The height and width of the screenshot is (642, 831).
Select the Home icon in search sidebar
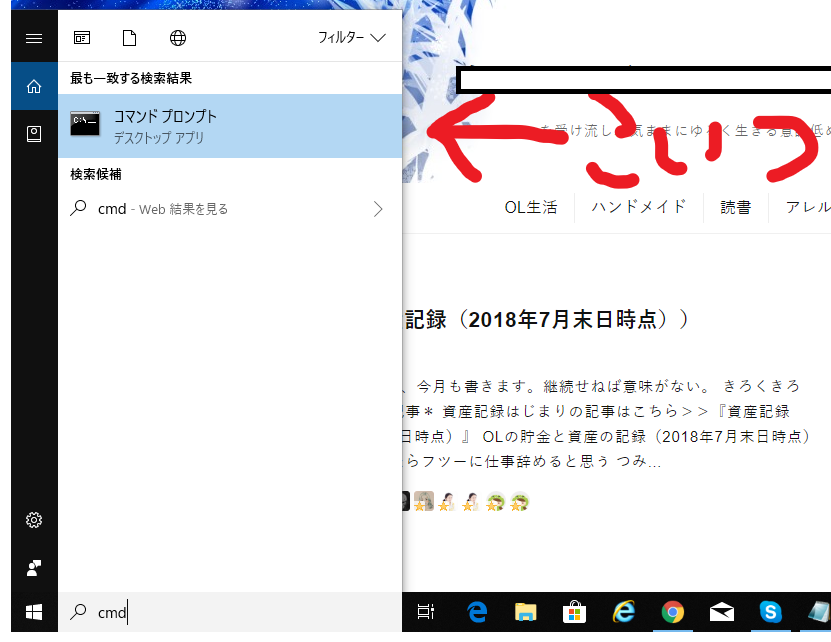click(34, 86)
